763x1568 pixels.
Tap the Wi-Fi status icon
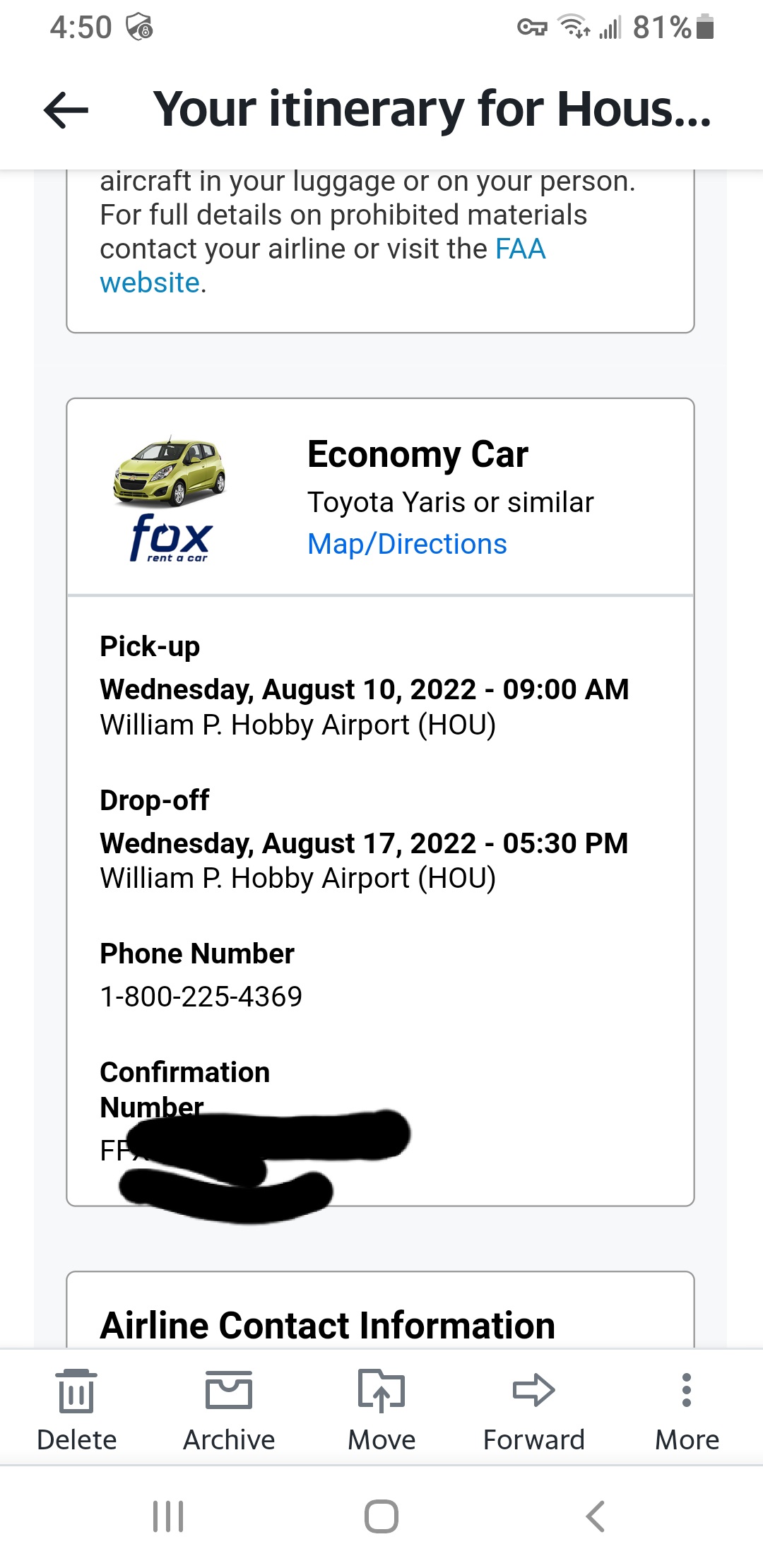[x=574, y=26]
